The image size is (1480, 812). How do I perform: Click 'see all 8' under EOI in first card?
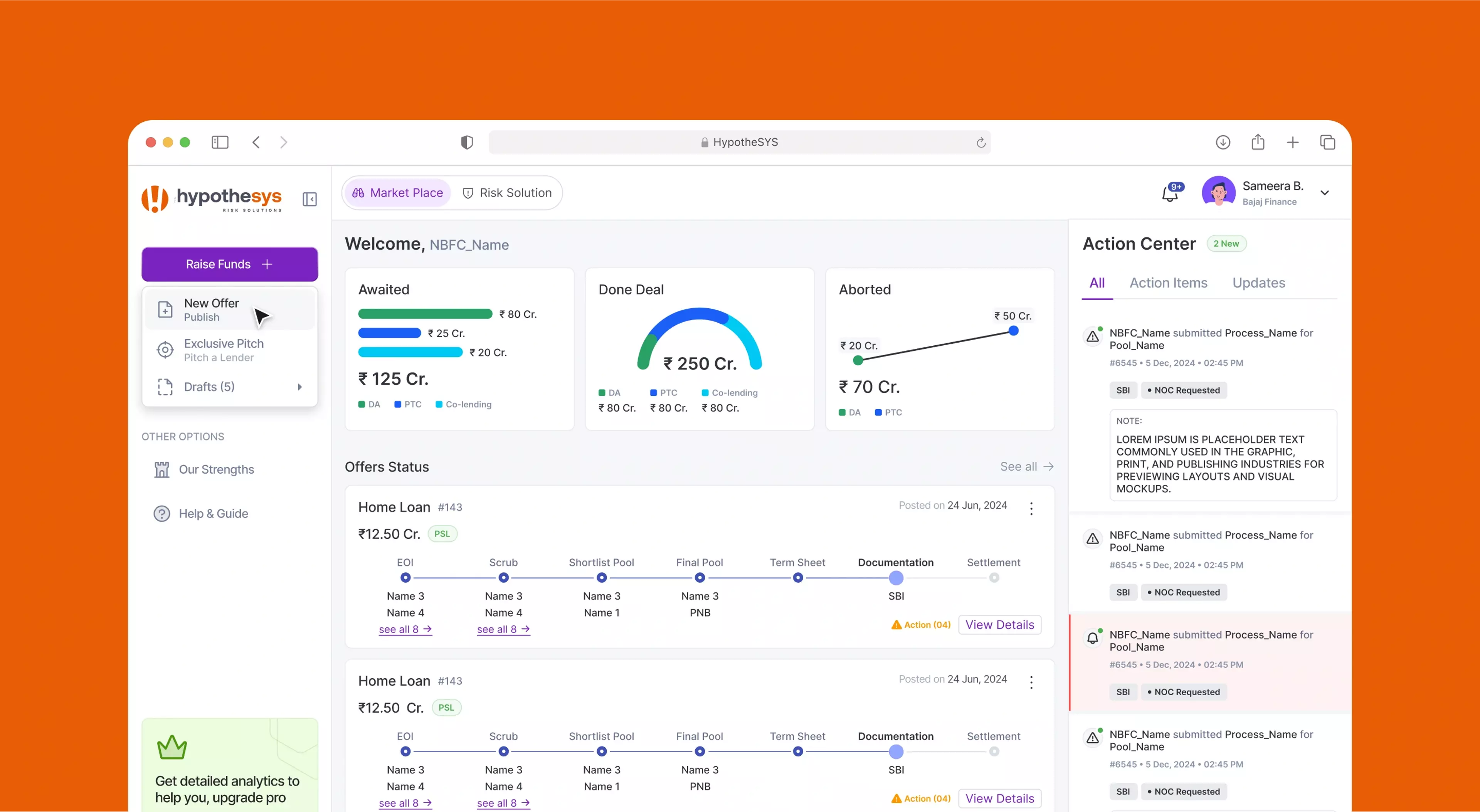[x=405, y=629]
